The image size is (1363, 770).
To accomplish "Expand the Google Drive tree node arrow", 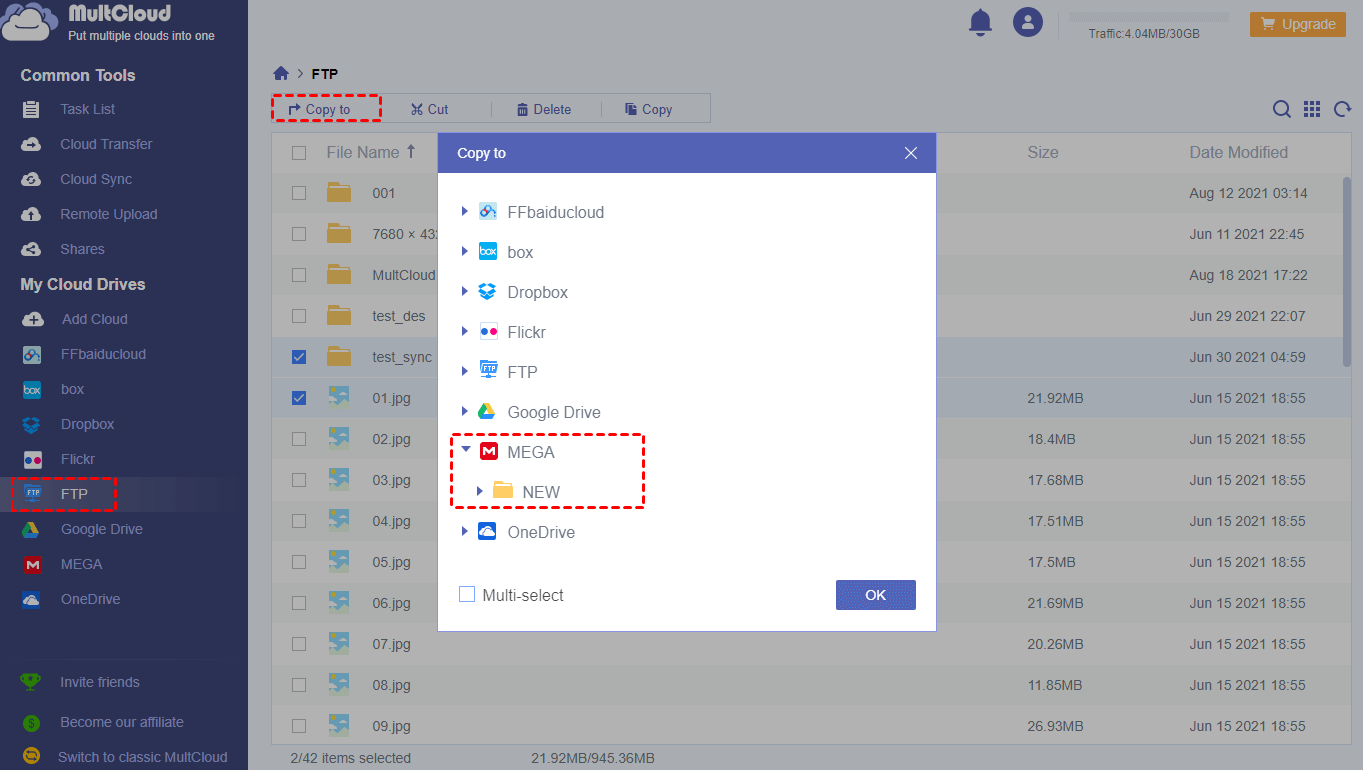I will [x=464, y=411].
